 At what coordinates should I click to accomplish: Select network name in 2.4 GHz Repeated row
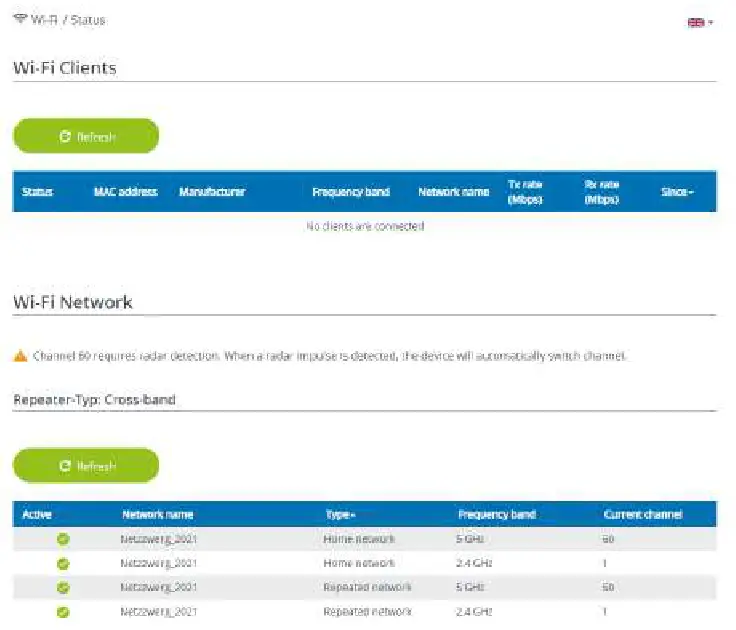[158, 612]
